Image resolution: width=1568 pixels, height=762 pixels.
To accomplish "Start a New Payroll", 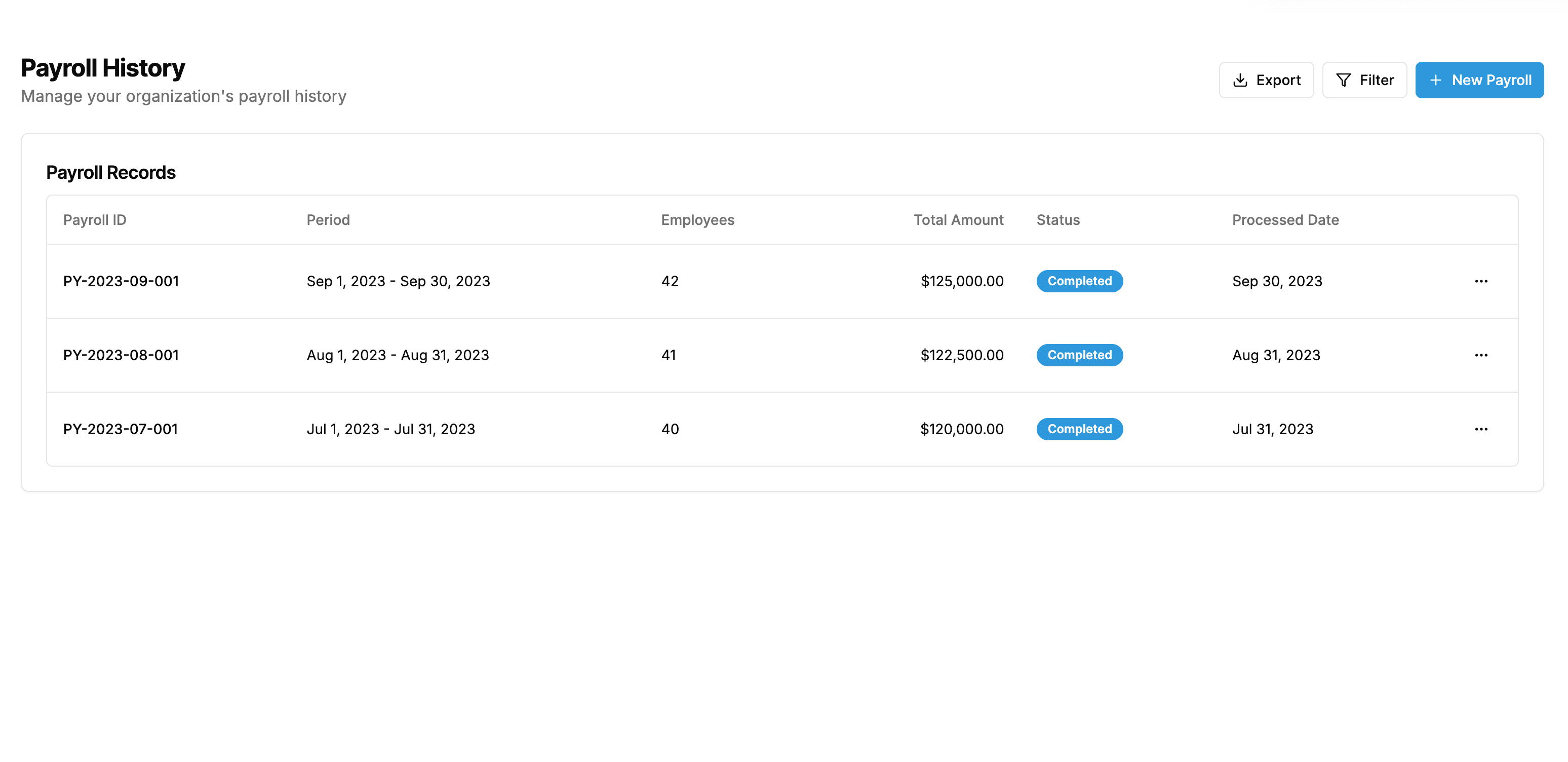I will tap(1479, 80).
